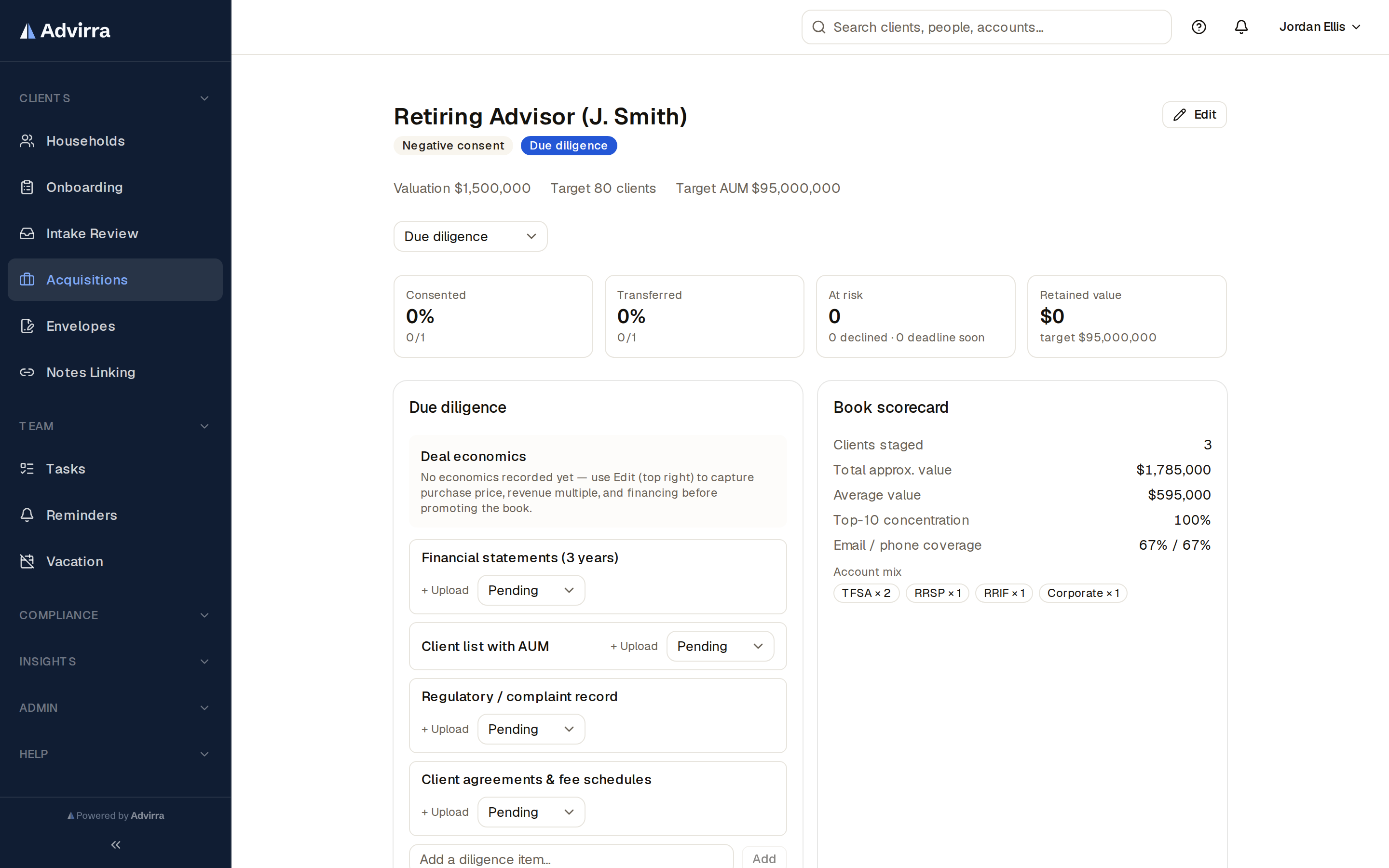Expand the Insights sidebar section

point(115,661)
